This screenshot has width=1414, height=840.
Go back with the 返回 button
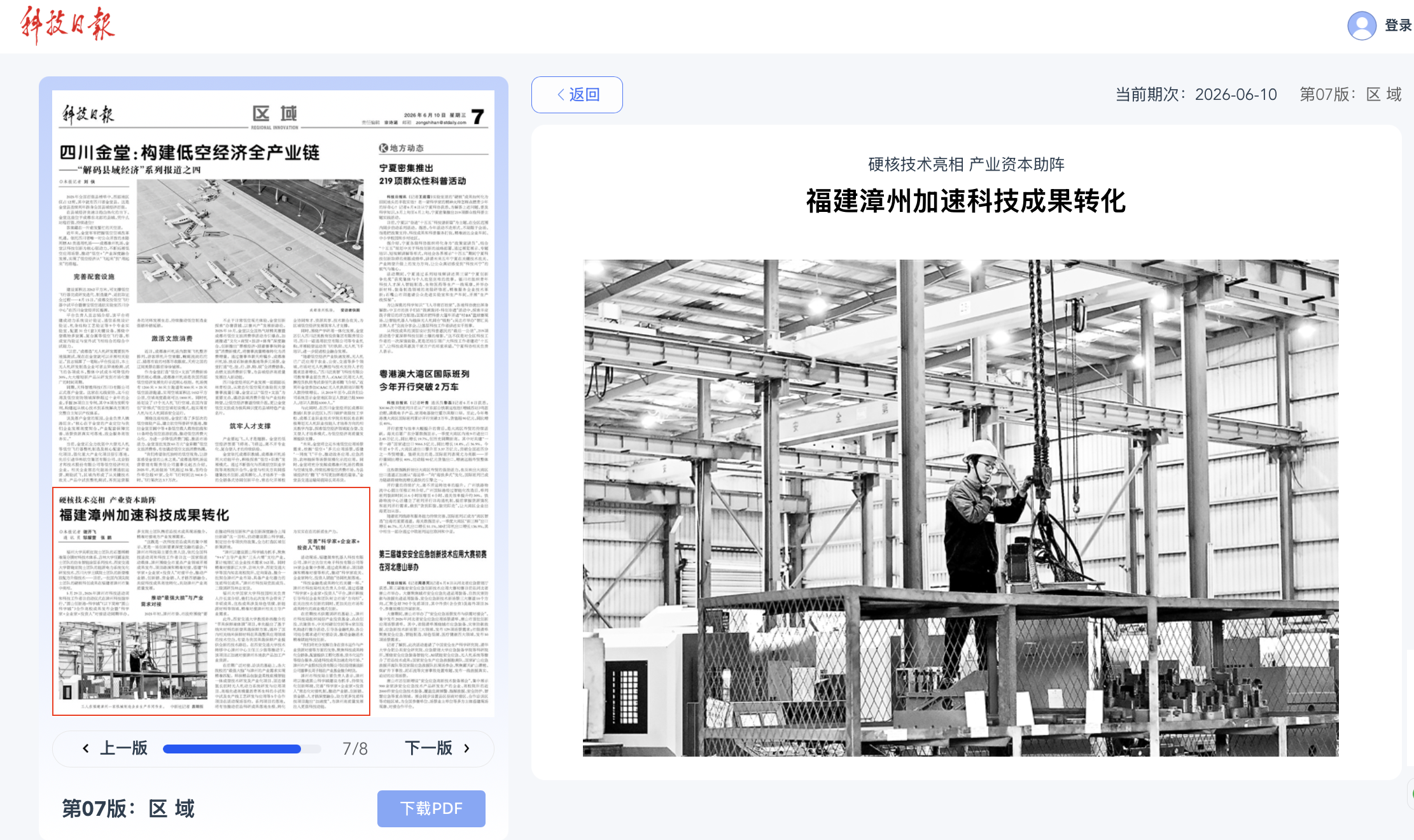point(577,95)
